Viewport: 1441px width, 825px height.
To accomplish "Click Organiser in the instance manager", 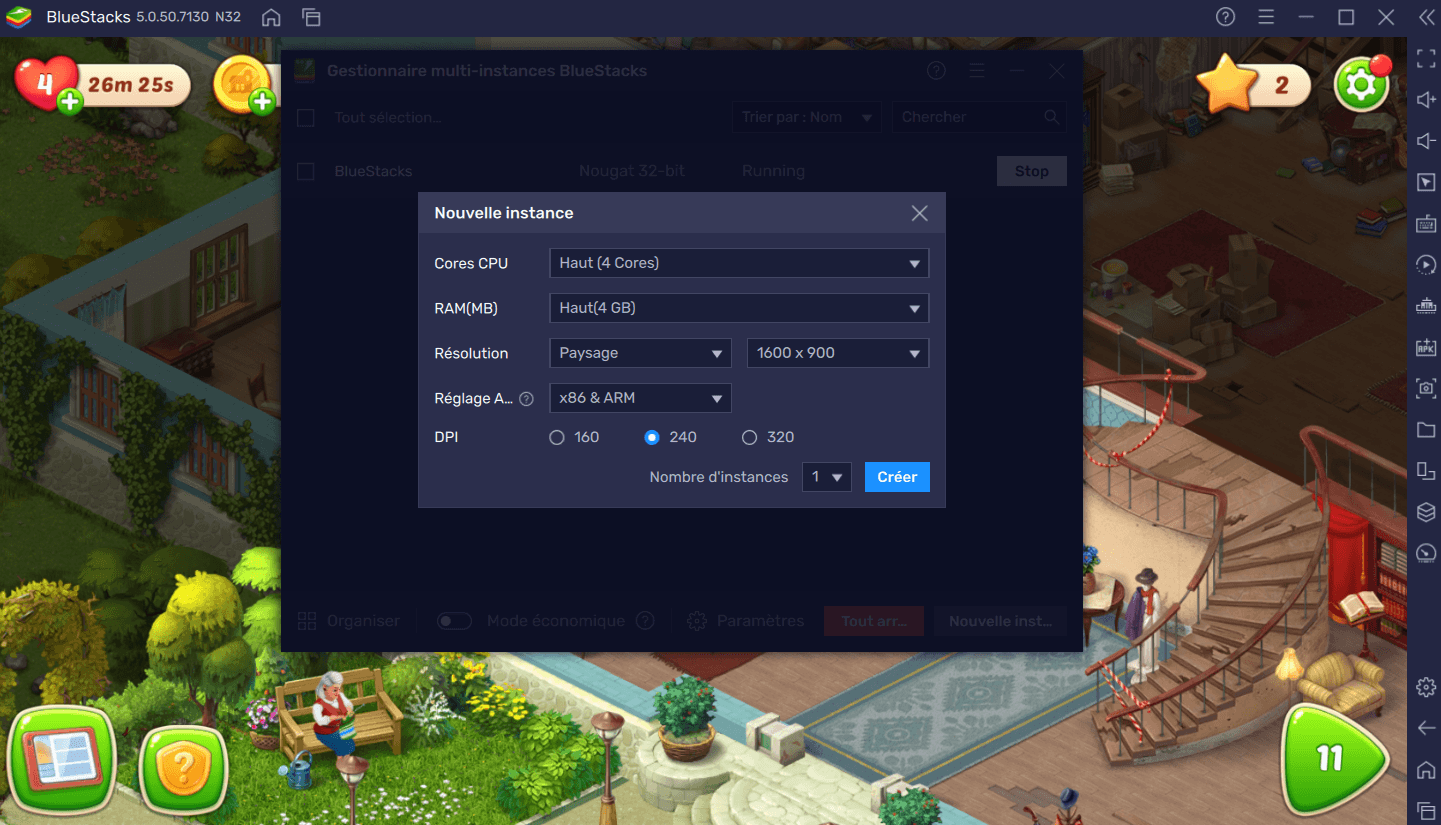I will 349,621.
